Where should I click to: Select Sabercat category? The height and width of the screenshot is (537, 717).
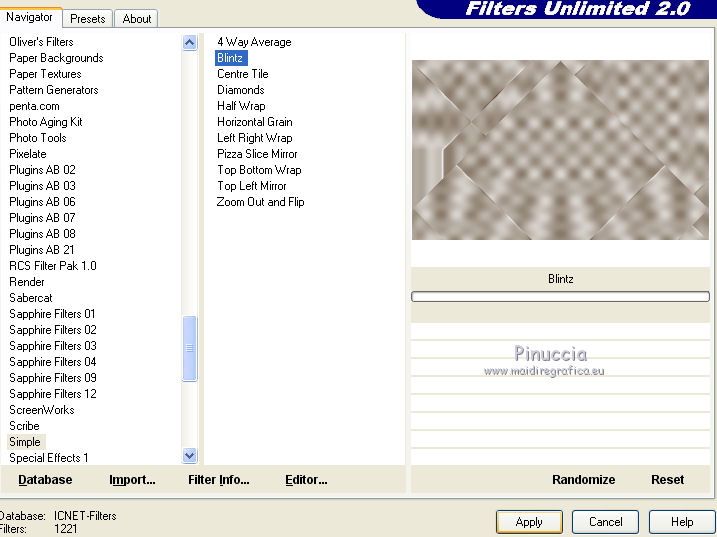(x=31, y=298)
